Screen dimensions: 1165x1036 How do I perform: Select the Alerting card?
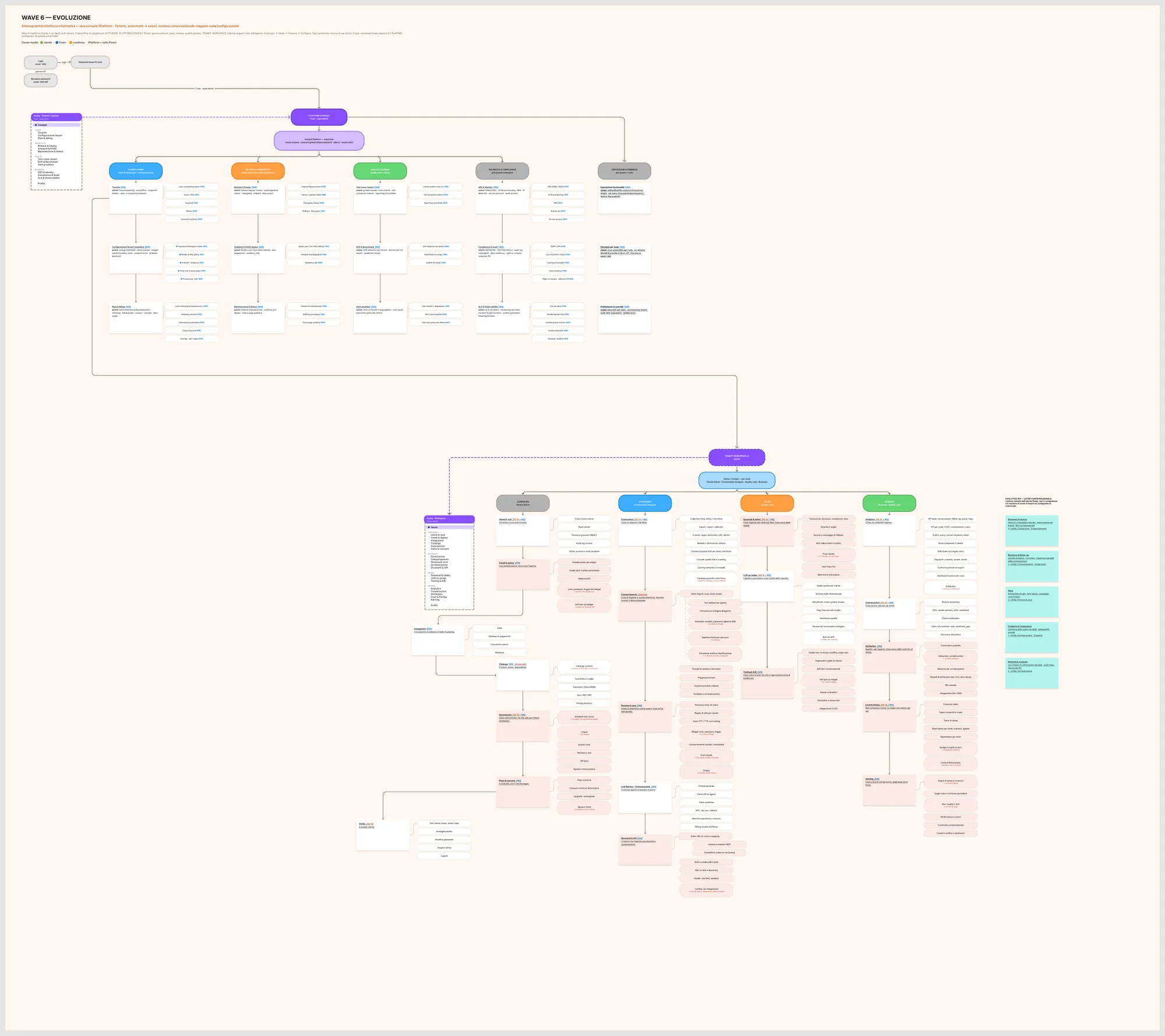point(889,791)
